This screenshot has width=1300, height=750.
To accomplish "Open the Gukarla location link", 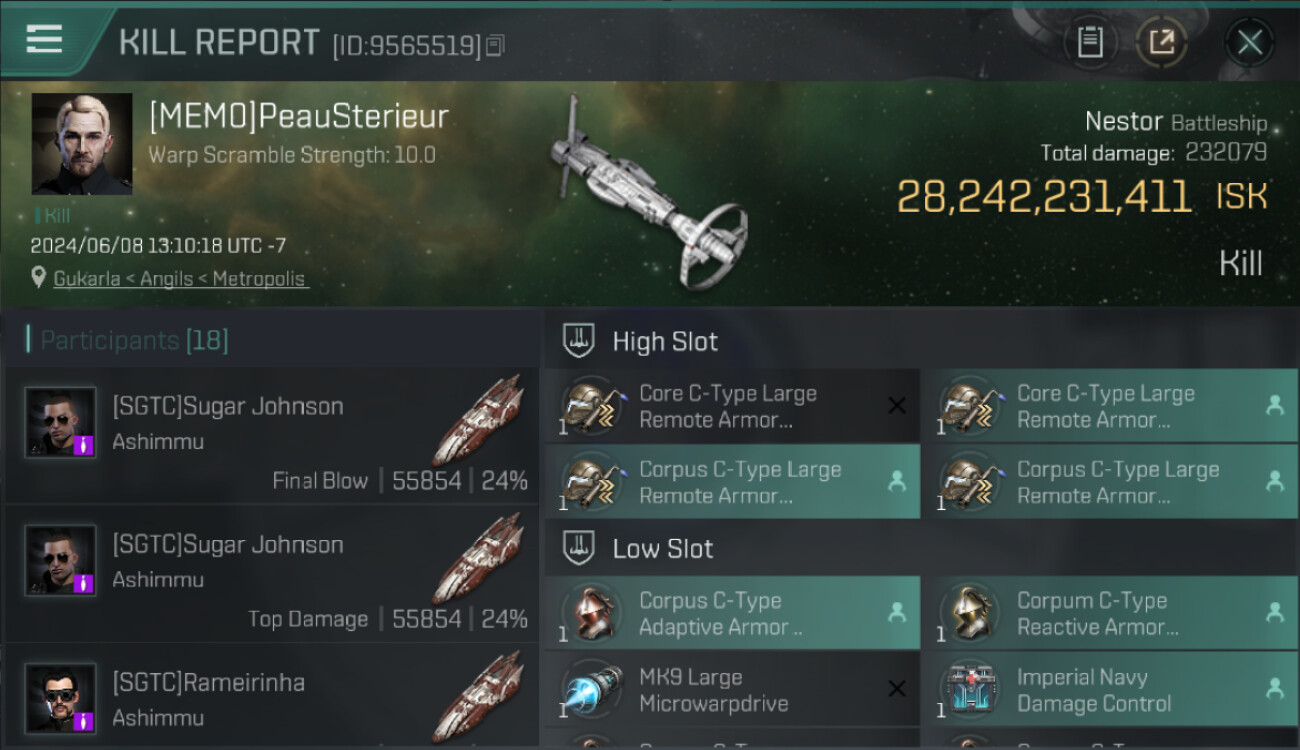I will pyautogui.click(x=181, y=279).
